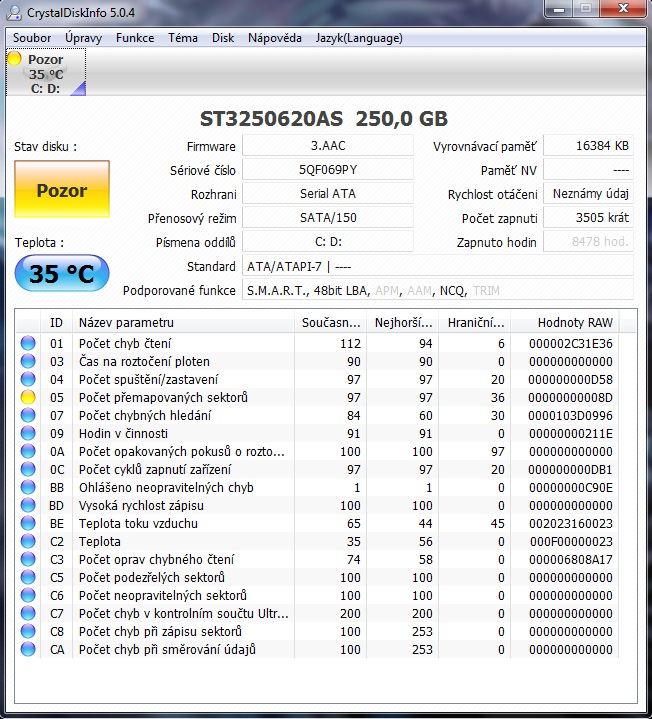Viewport: 652px width, 719px height.
Task: Click the drive letters field C: D:
Action: tap(328, 241)
